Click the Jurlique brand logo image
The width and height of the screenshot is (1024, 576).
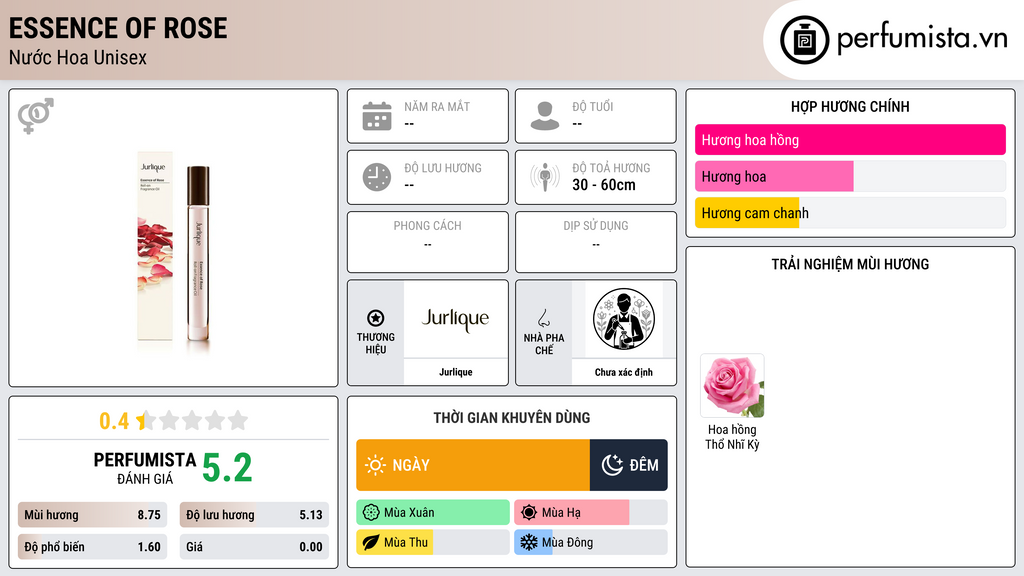[x=455, y=319]
